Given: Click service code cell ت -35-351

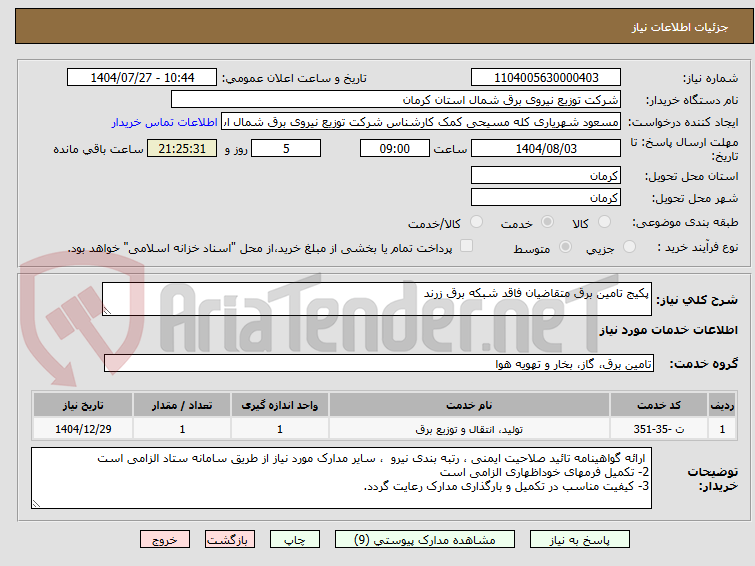Looking at the screenshot, I should click(x=659, y=429).
